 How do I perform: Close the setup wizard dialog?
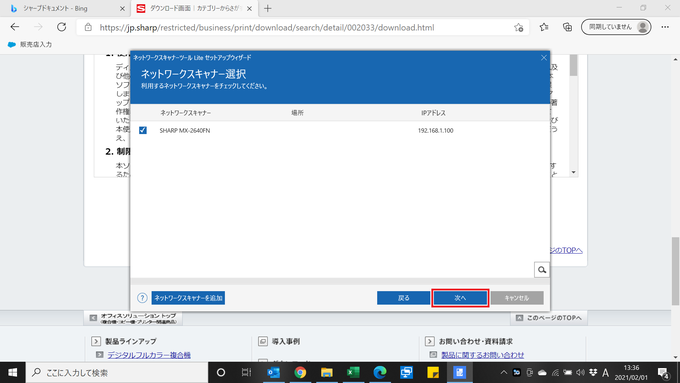[x=544, y=57]
